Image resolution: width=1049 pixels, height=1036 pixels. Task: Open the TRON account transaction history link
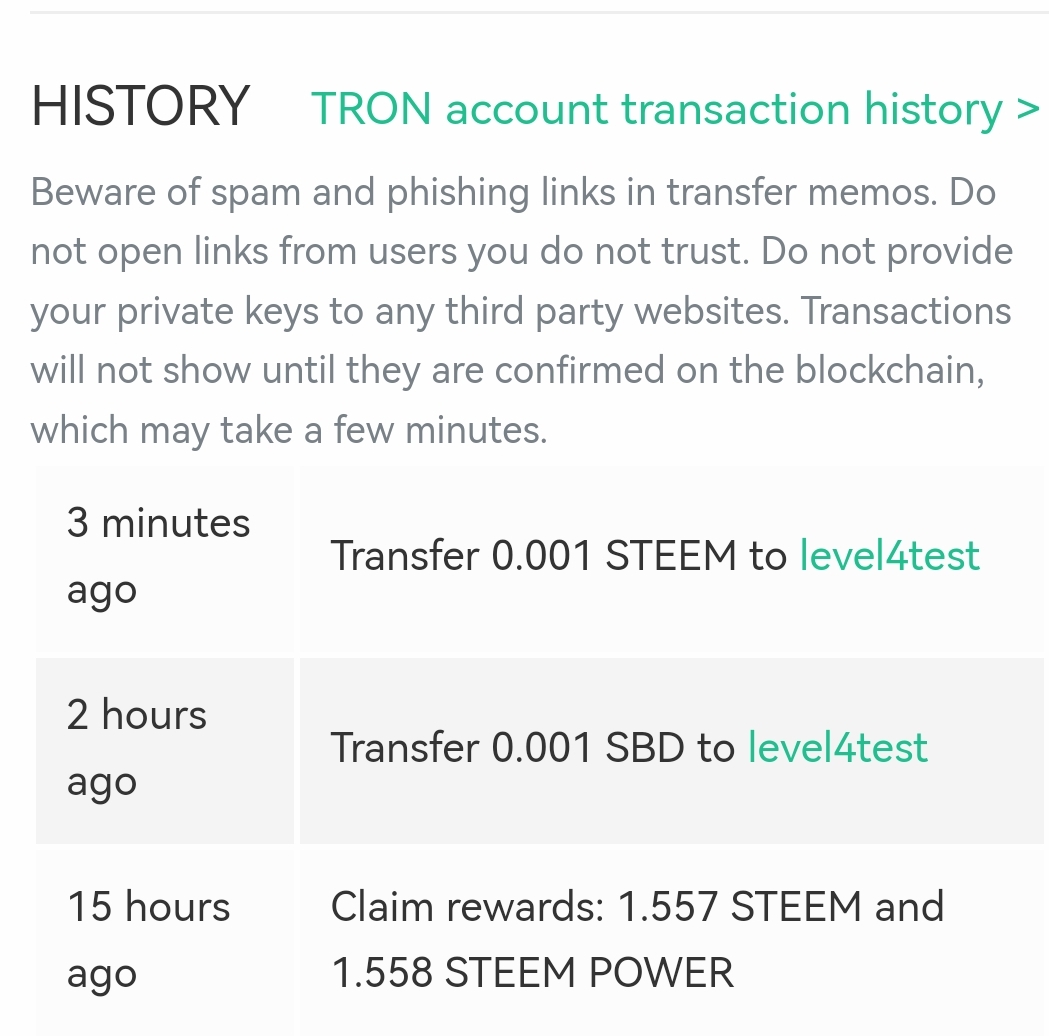tap(656, 108)
